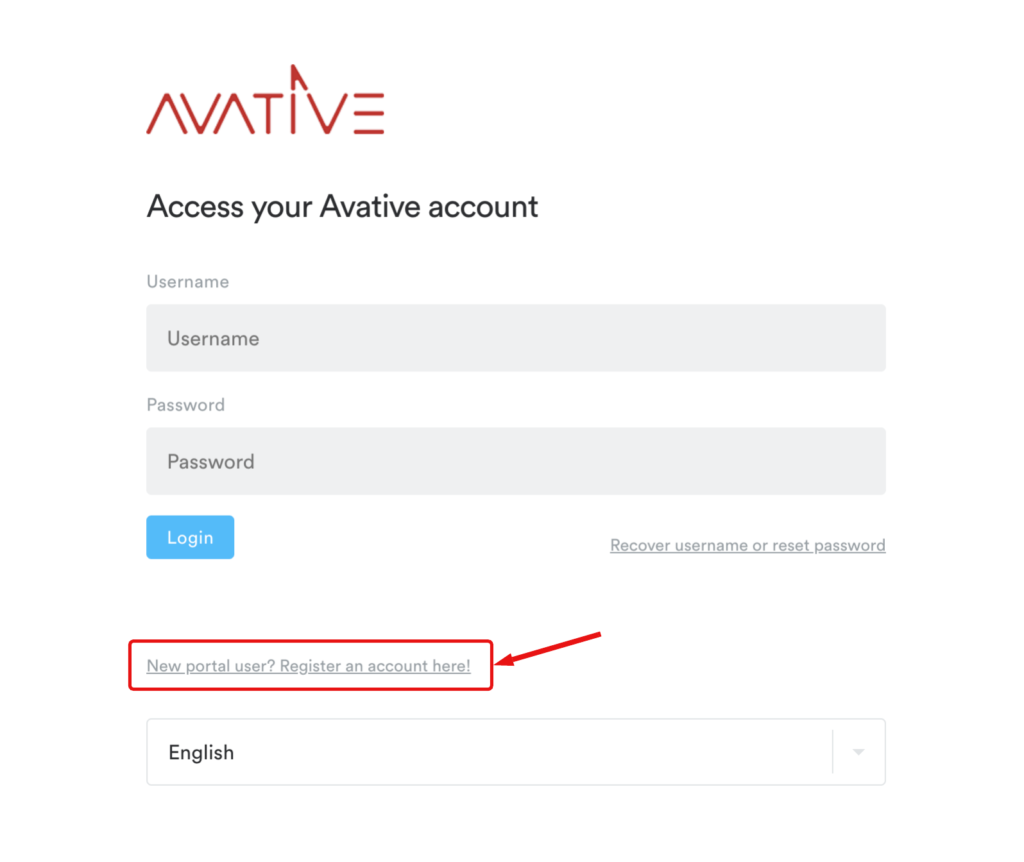Open New portal user registration link
The image size is (1024, 862).
[x=308, y=665]
